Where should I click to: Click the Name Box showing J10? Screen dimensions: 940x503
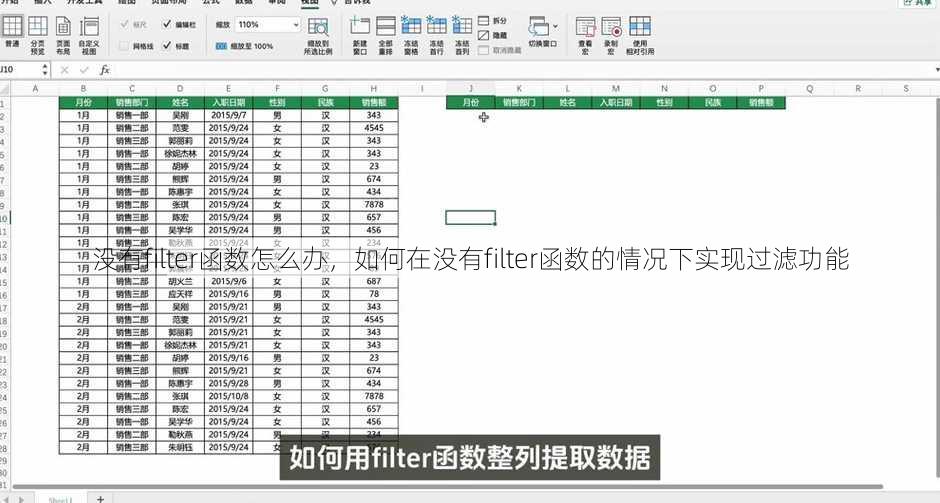18,70
